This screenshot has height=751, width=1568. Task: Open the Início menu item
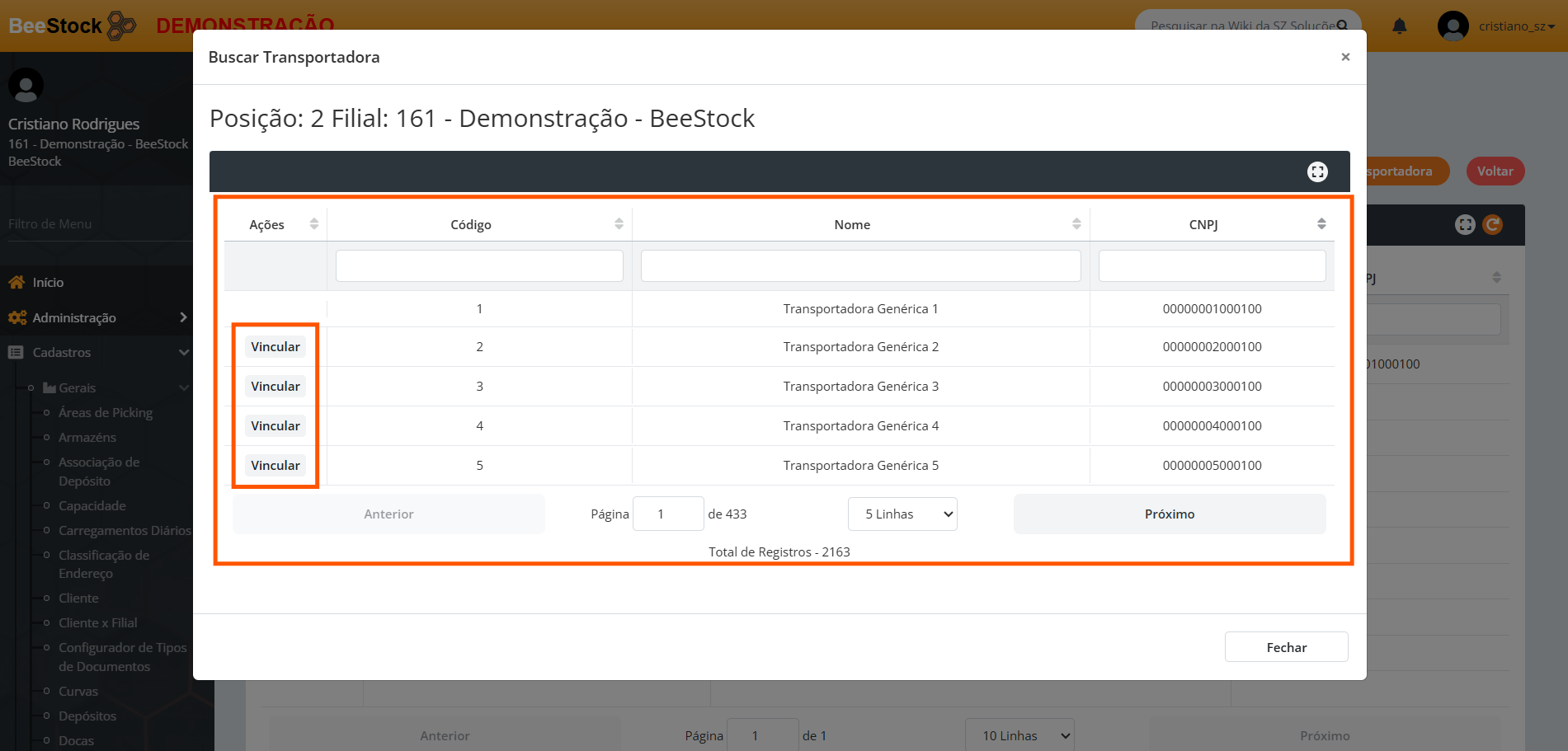tap(48, 283)
